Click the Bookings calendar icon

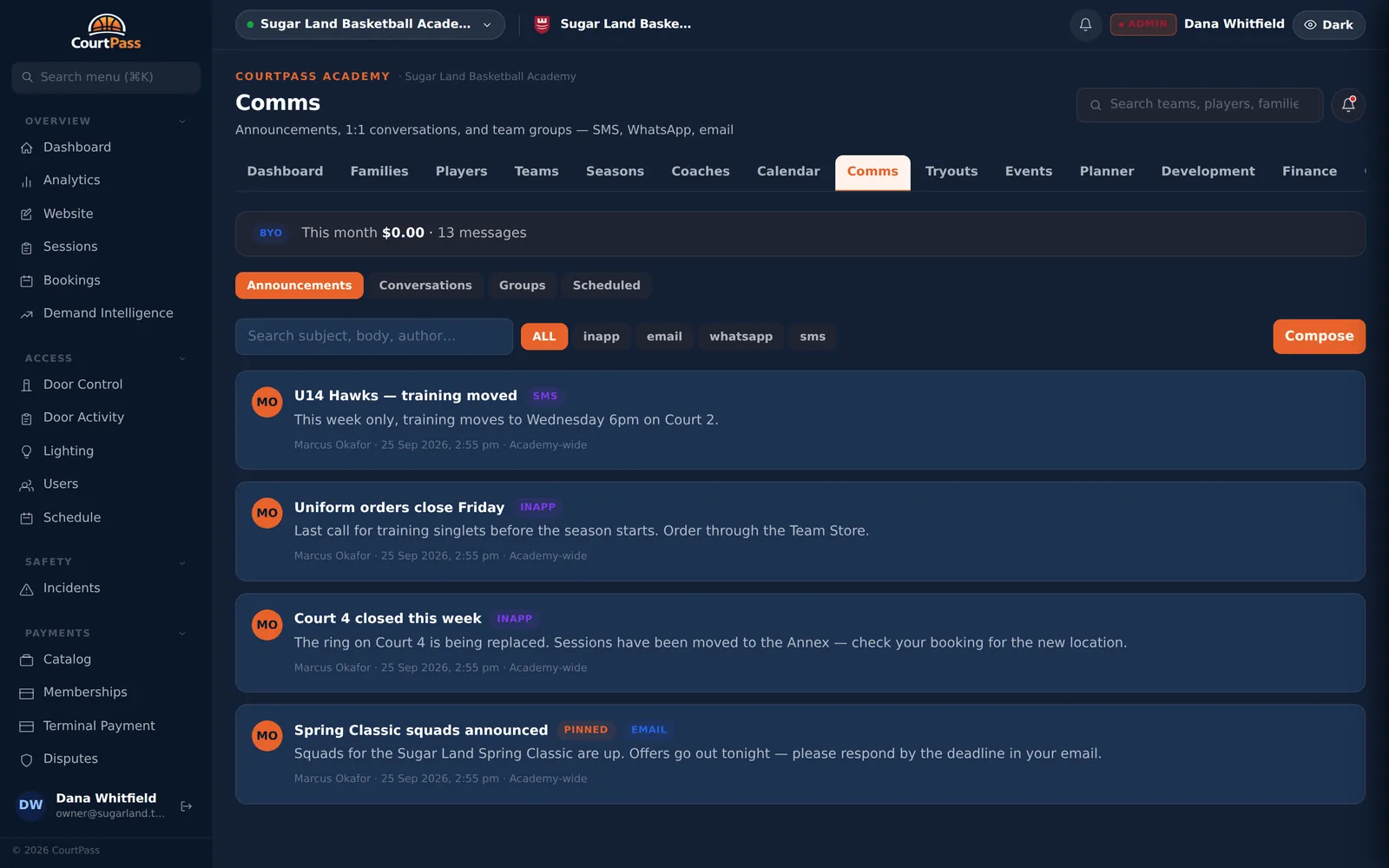[26, 280]
